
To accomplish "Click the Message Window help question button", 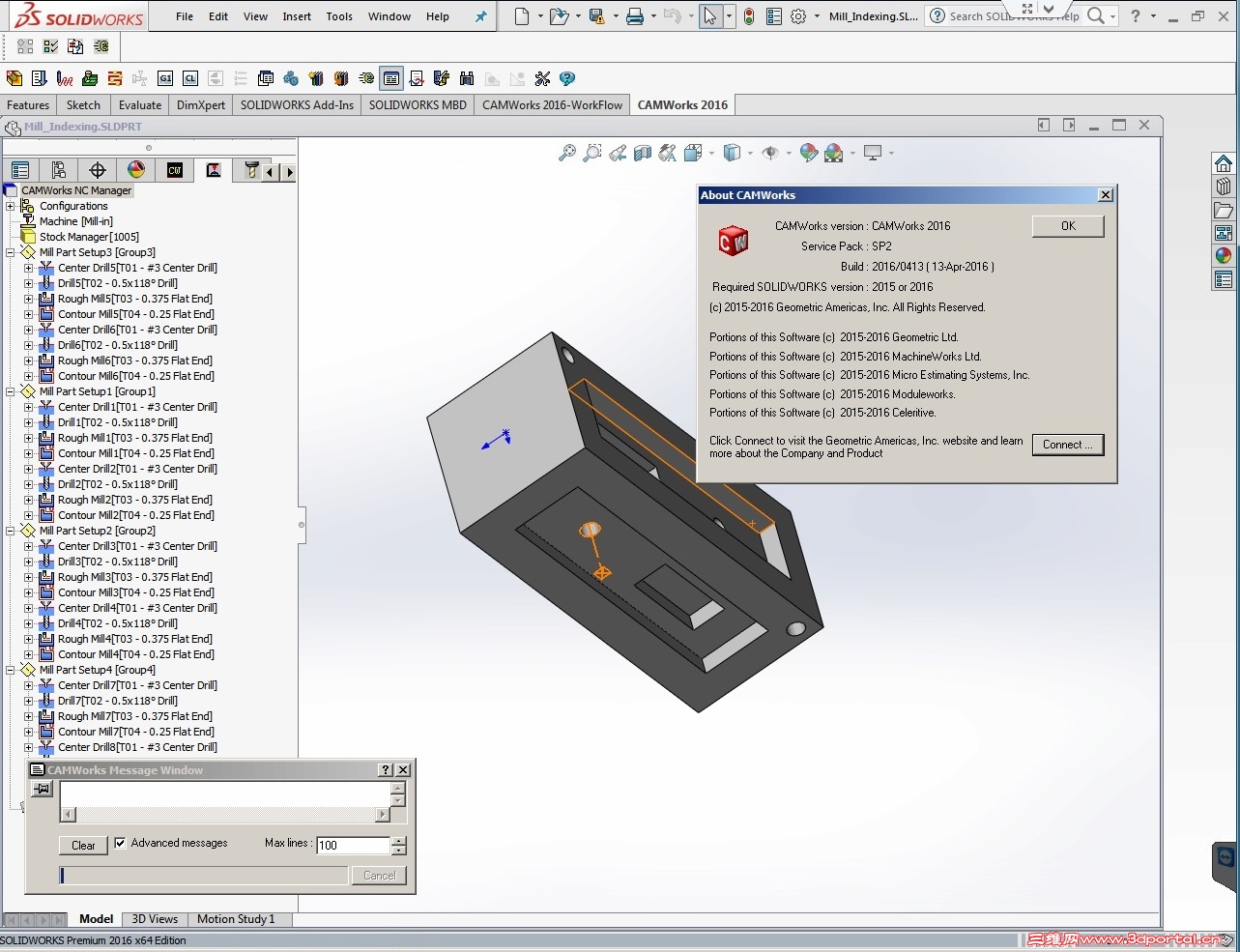I will coord(386,770).
